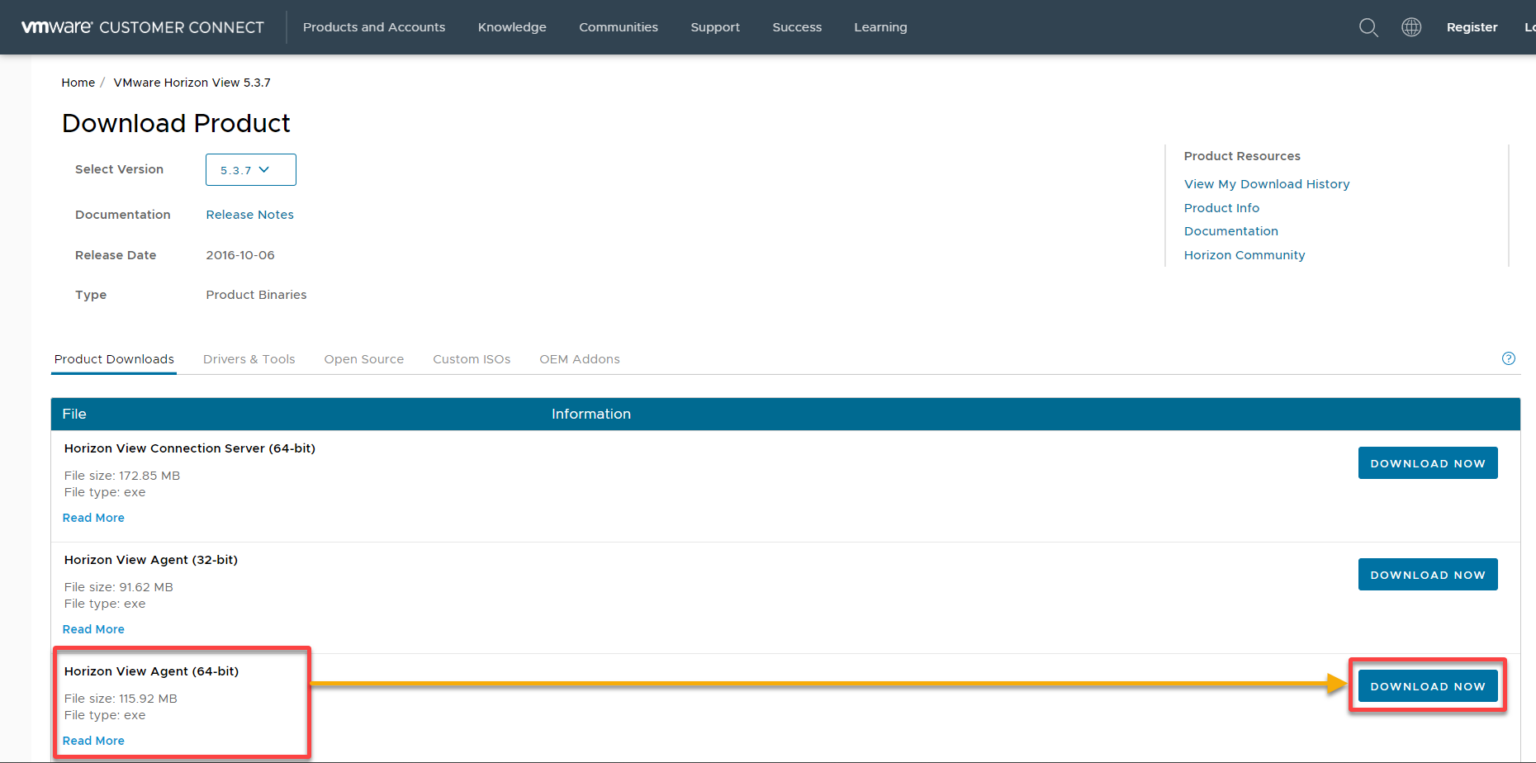Open the Release Notes link
The image size is (1536, 763).
click(249, 214)
